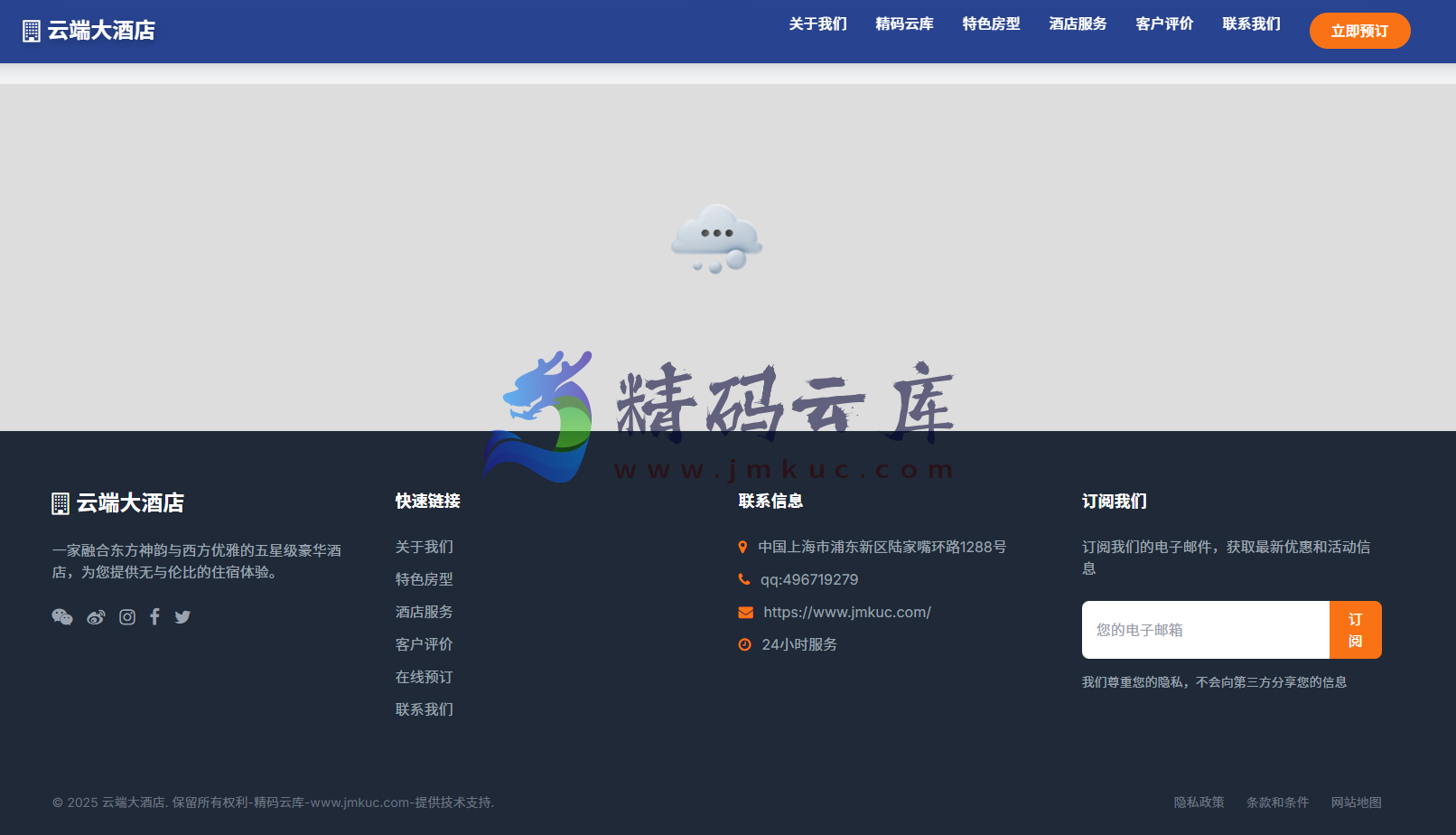The height and width of the screenshot is (835, 1456).
Task: Click the 订阅我们 footer heading
Action: click(x=1115, y=501)
